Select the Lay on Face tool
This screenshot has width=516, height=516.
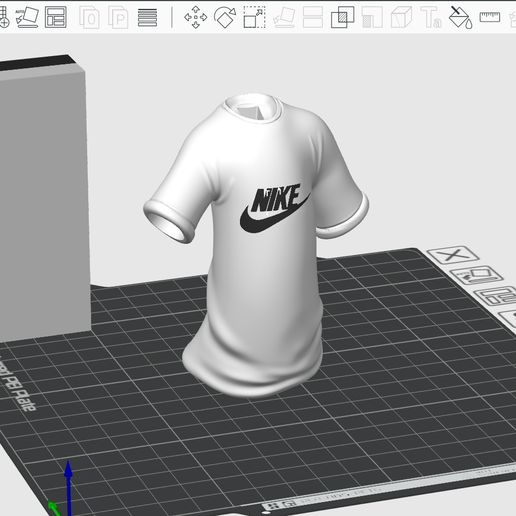(x=284, y=17)
